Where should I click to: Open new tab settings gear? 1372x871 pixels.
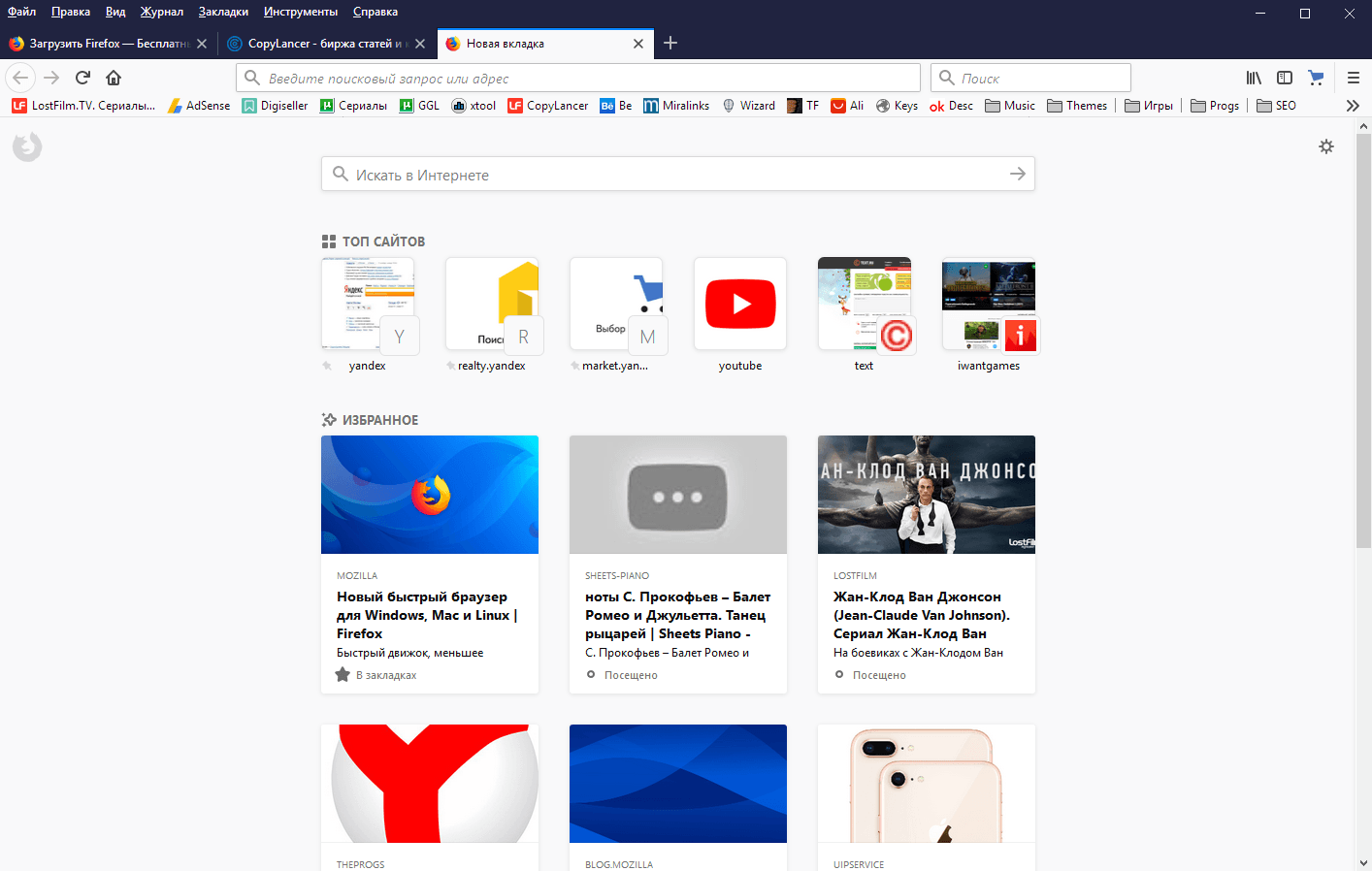1326,146
